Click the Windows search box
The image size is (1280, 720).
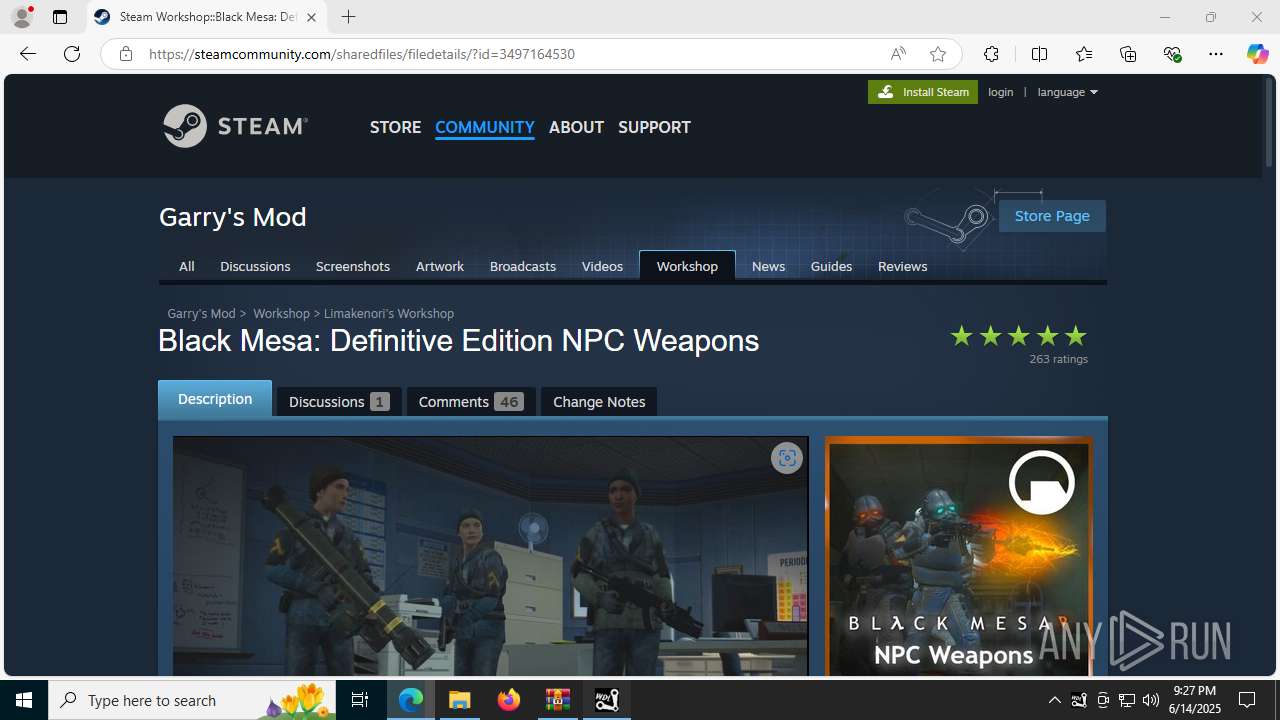(194, 700)
